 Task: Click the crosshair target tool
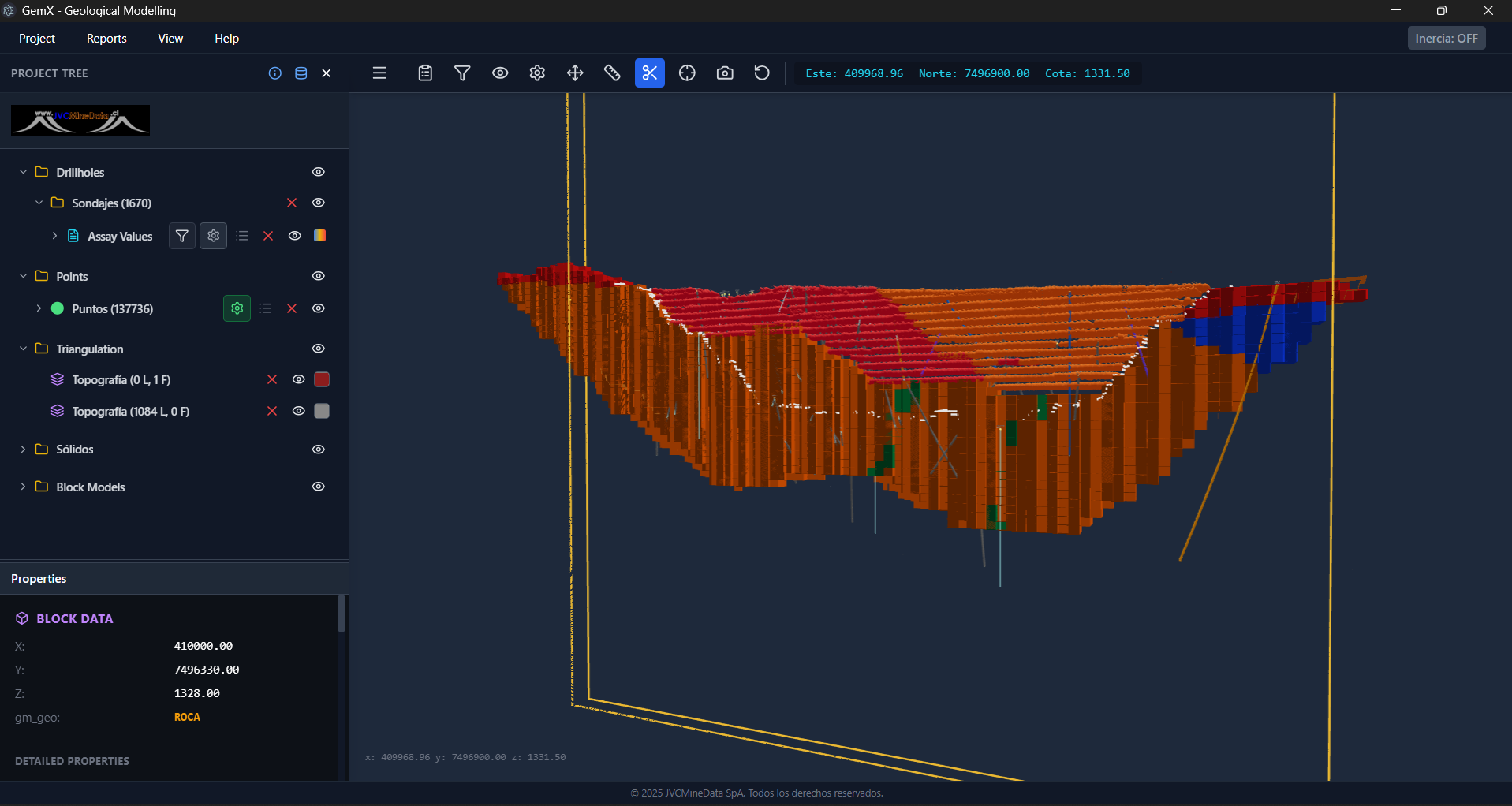coord(687,73)
